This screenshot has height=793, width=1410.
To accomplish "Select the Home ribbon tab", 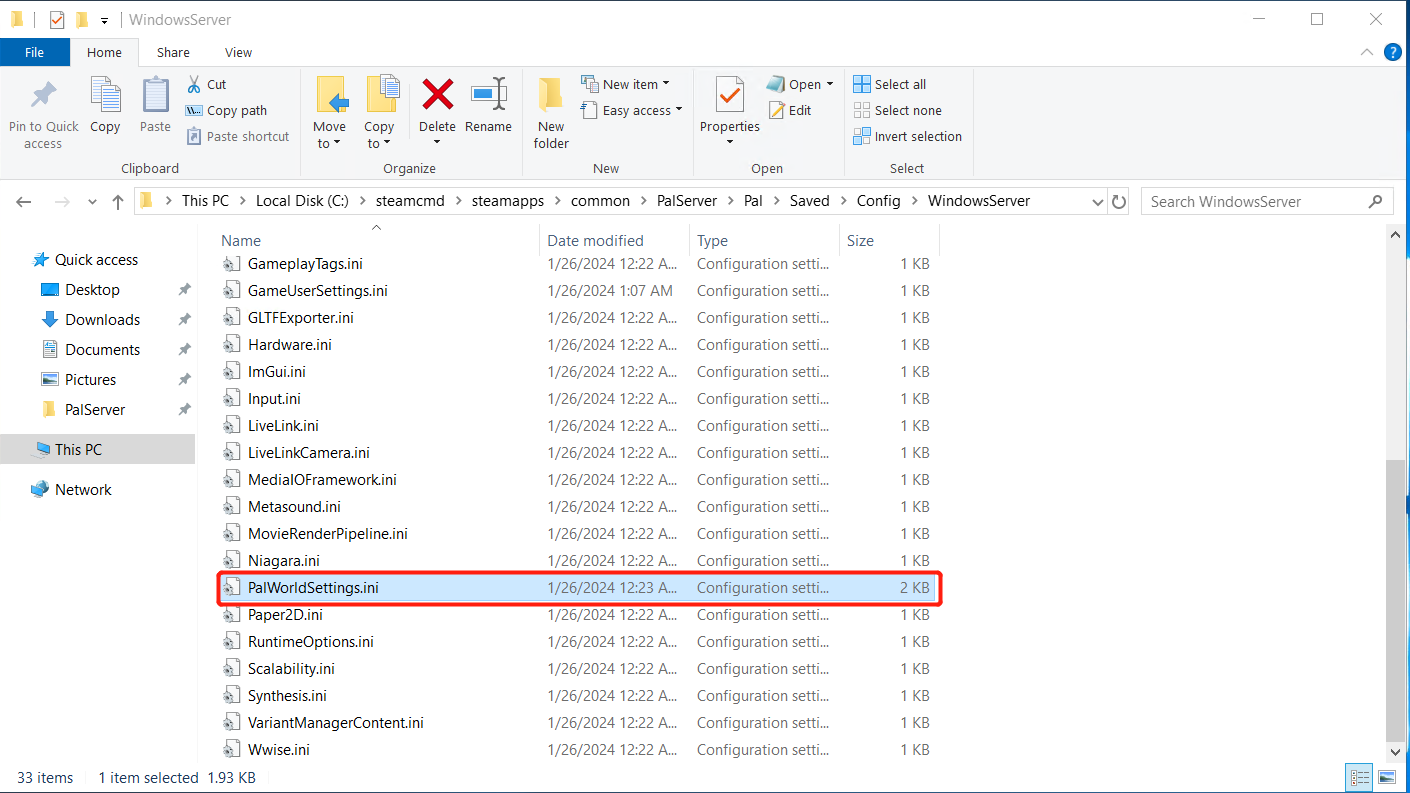I will [x=105, y=52].
